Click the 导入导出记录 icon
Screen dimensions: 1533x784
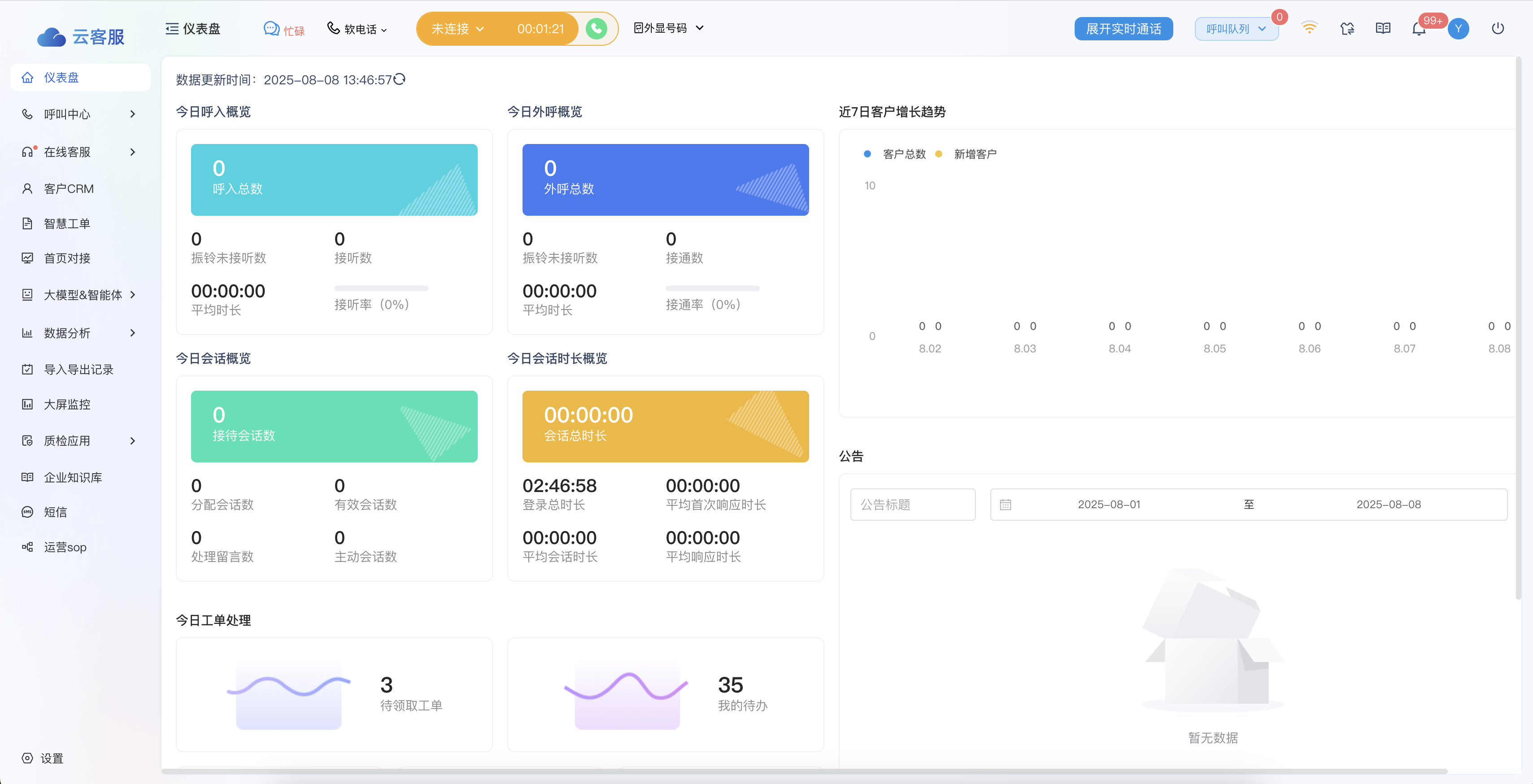coord(27,369)
